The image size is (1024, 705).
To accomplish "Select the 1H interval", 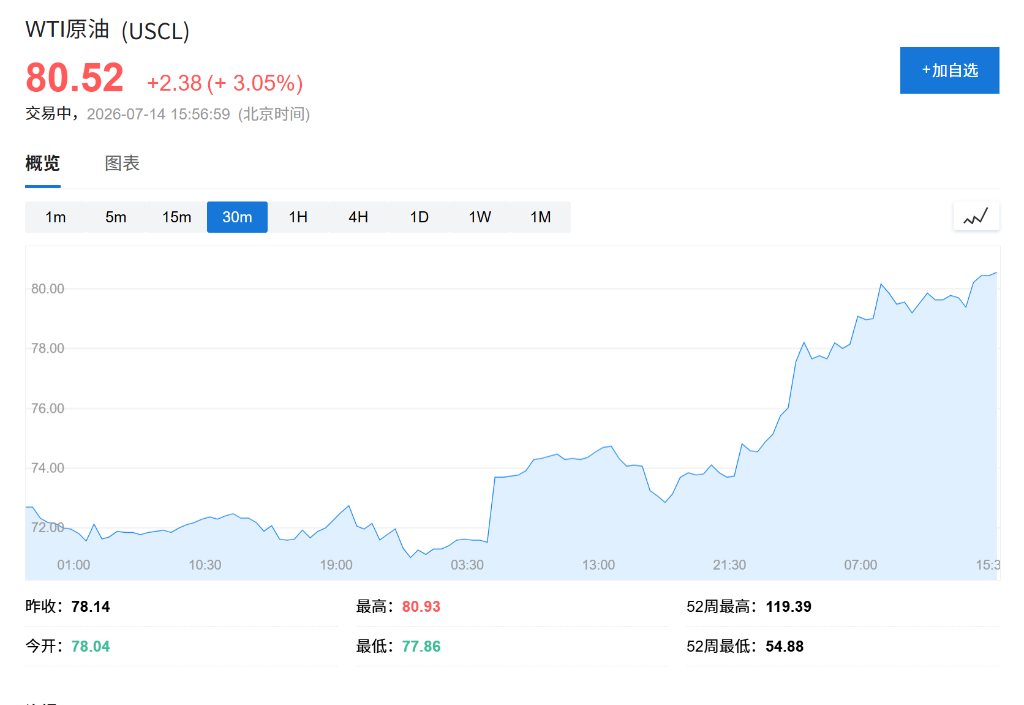I will 298,217.
